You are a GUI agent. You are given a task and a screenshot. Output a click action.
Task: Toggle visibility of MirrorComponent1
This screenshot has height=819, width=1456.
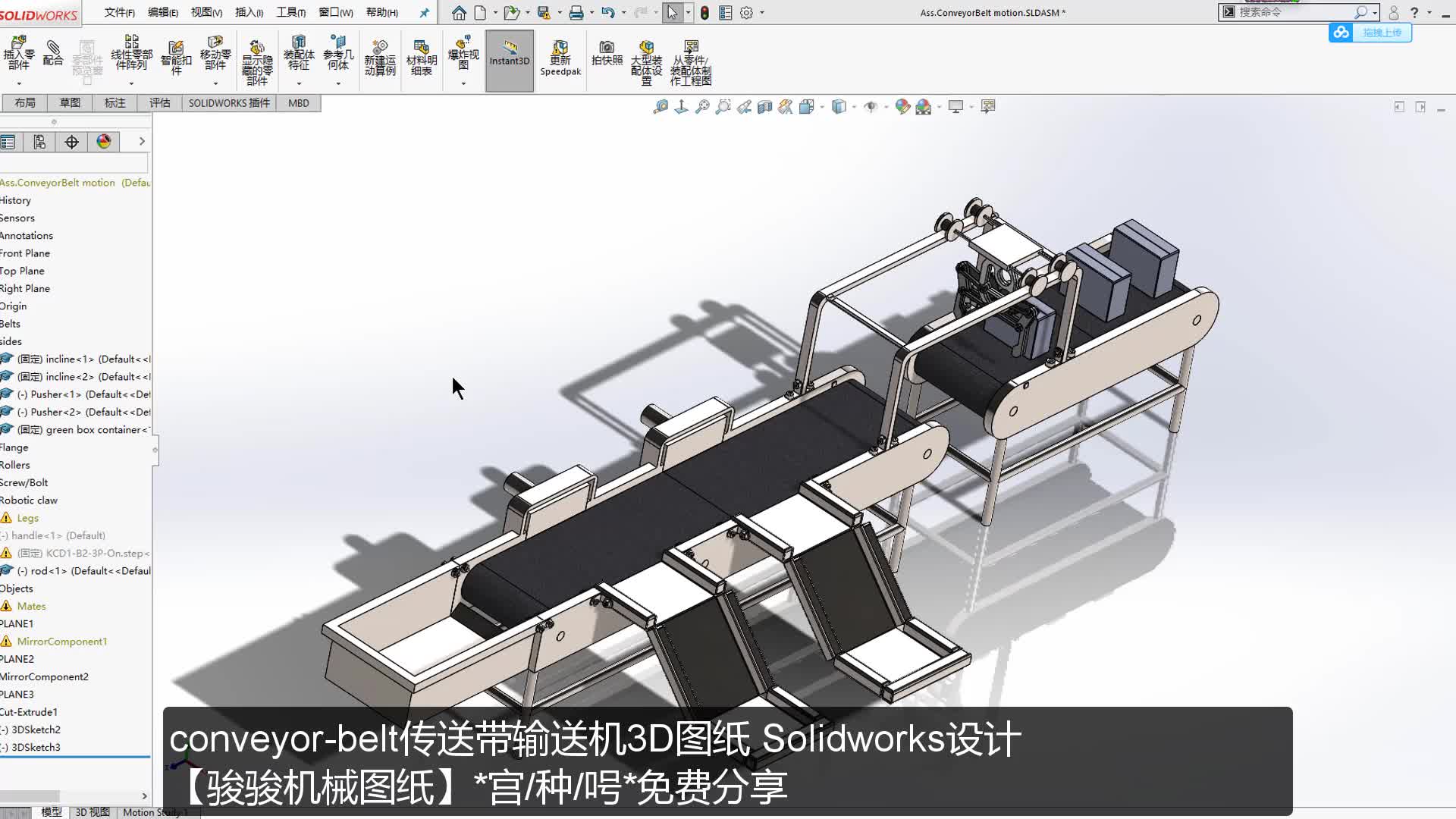[62, 641]
